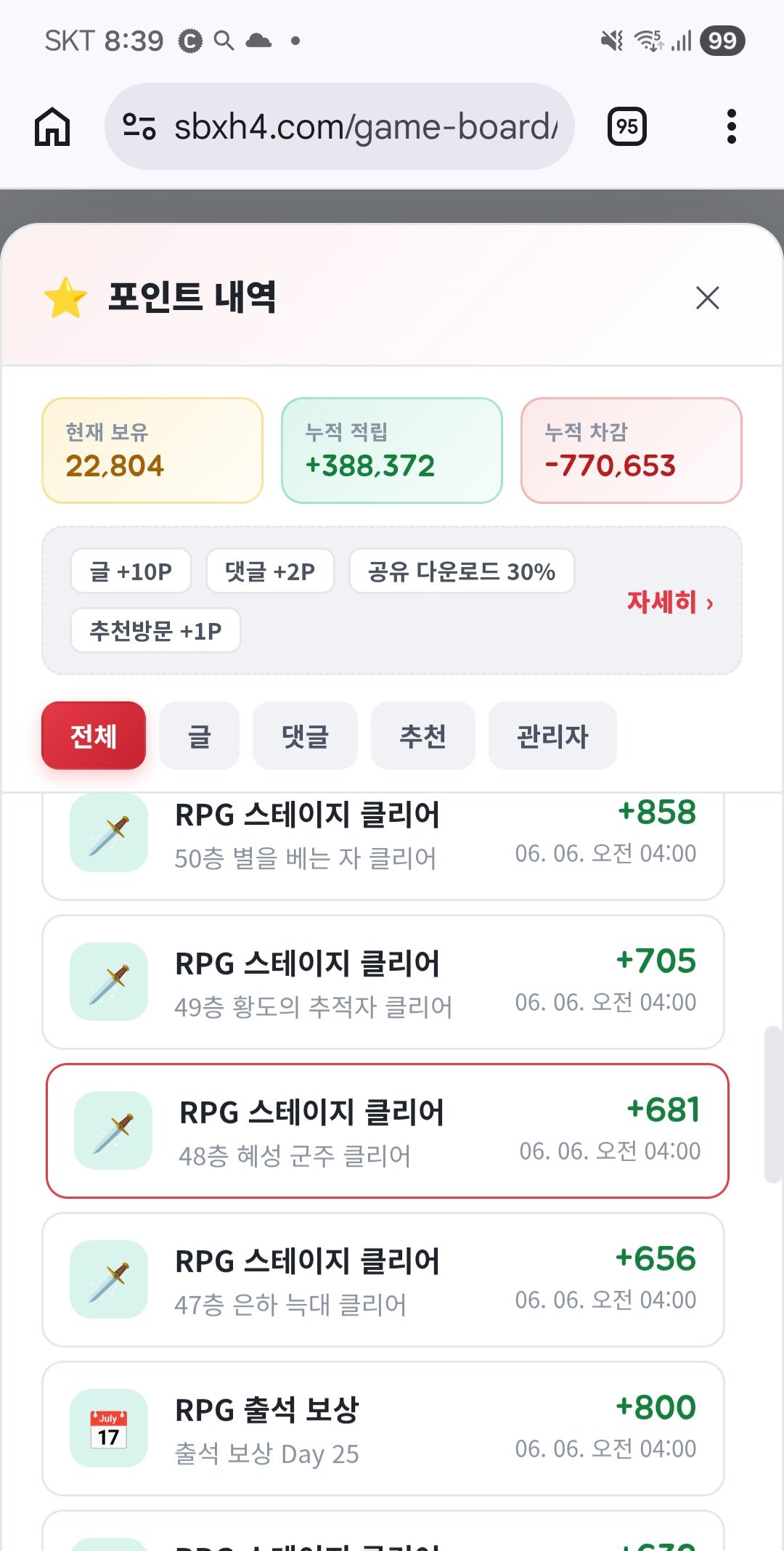Screen dimensions: 784x1551
Task: Switch to the 댓글 filter tab
Action: coord(305,736)
